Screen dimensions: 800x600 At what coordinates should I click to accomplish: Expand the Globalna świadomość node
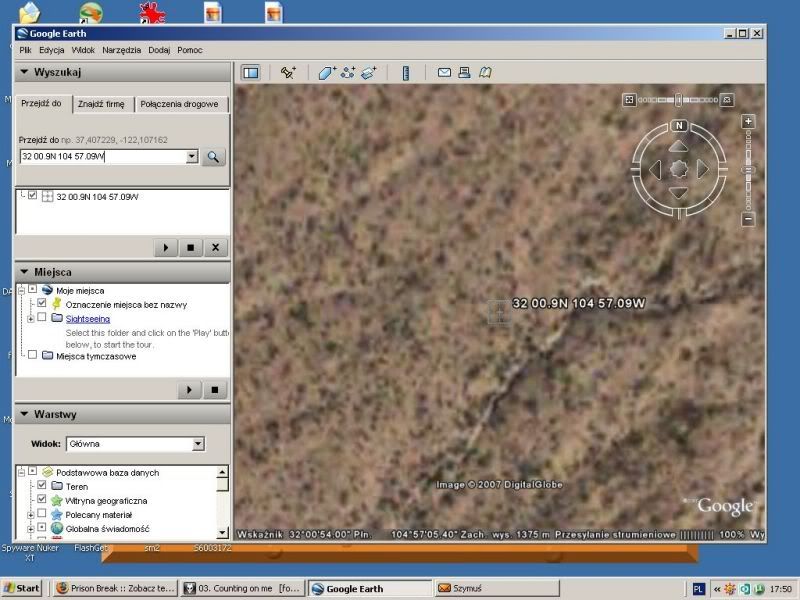(31, 529)
